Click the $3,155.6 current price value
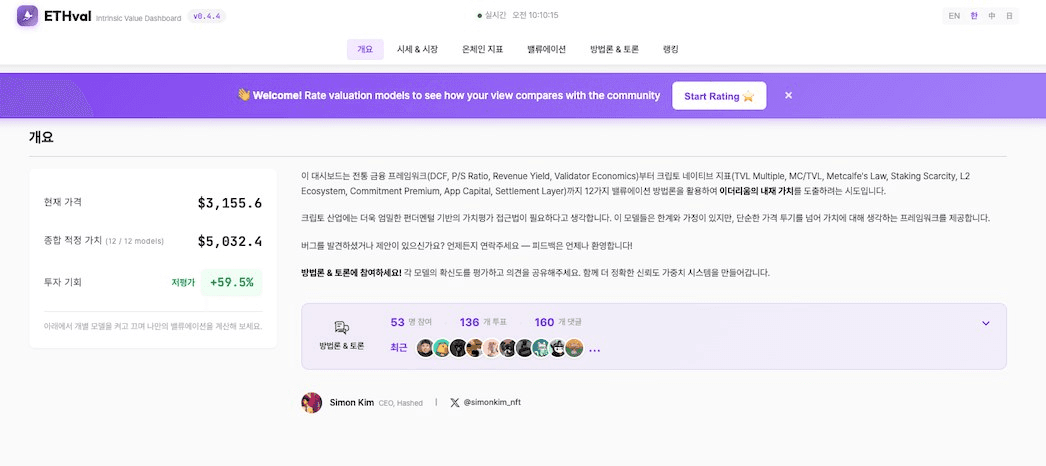The image size is (1046, 466). pos(229,204)
